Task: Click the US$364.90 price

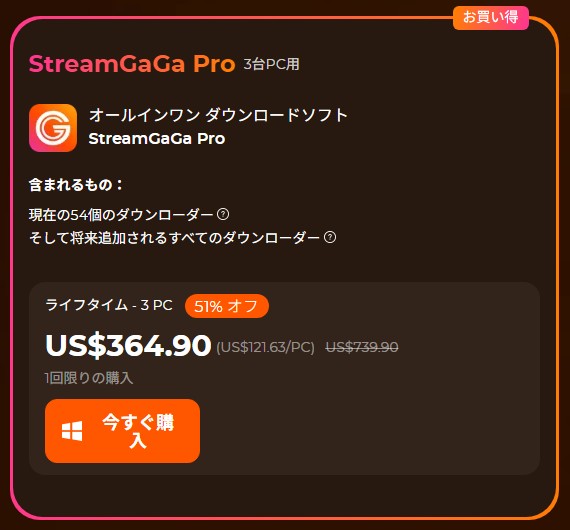Action: [128, 345]
